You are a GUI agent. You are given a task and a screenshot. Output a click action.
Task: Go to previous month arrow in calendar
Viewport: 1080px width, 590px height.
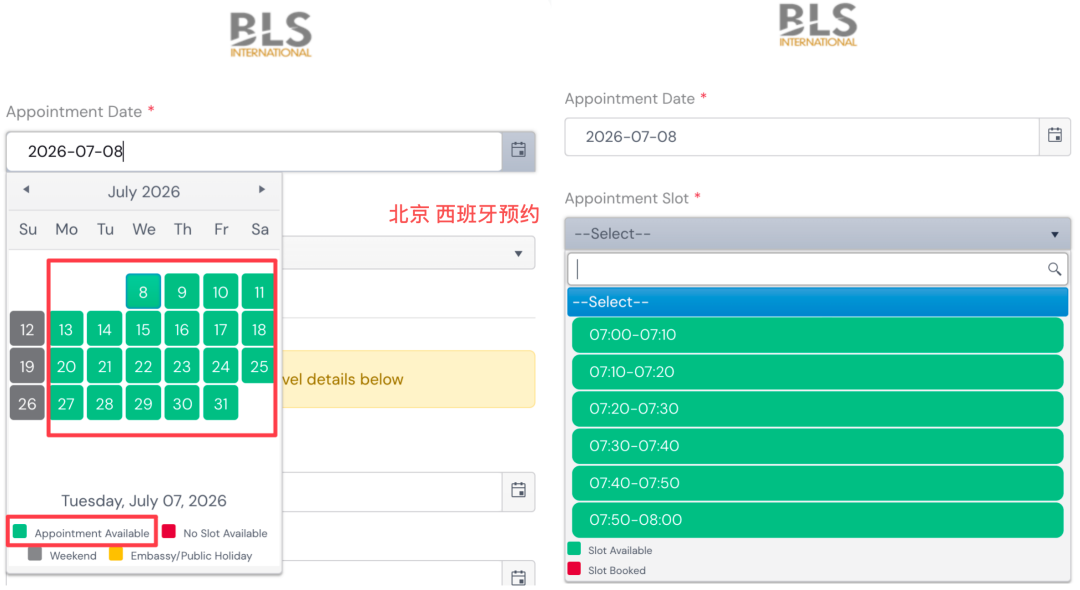[x=26, y=189]
